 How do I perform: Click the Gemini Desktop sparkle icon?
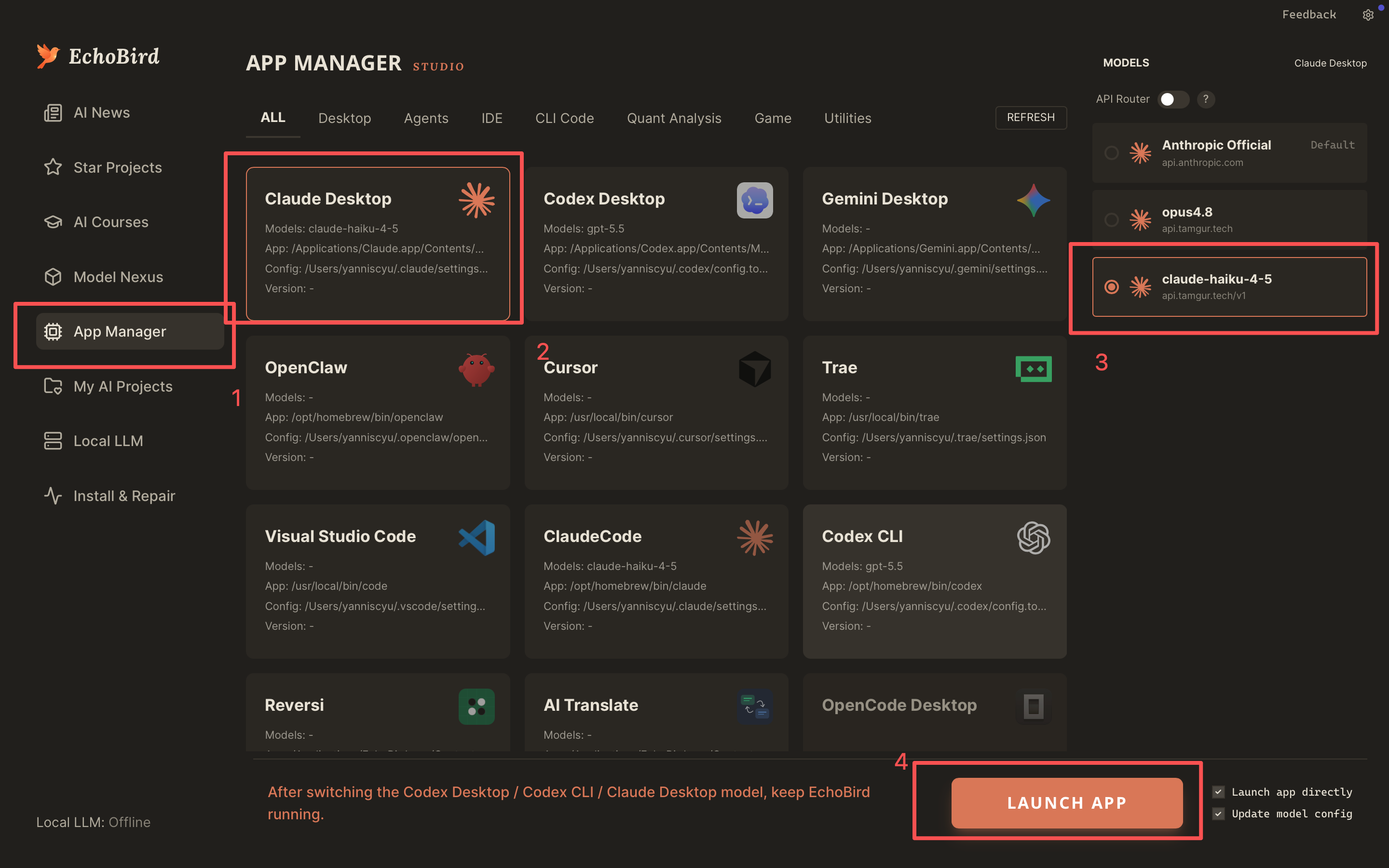coord(1033,200)
